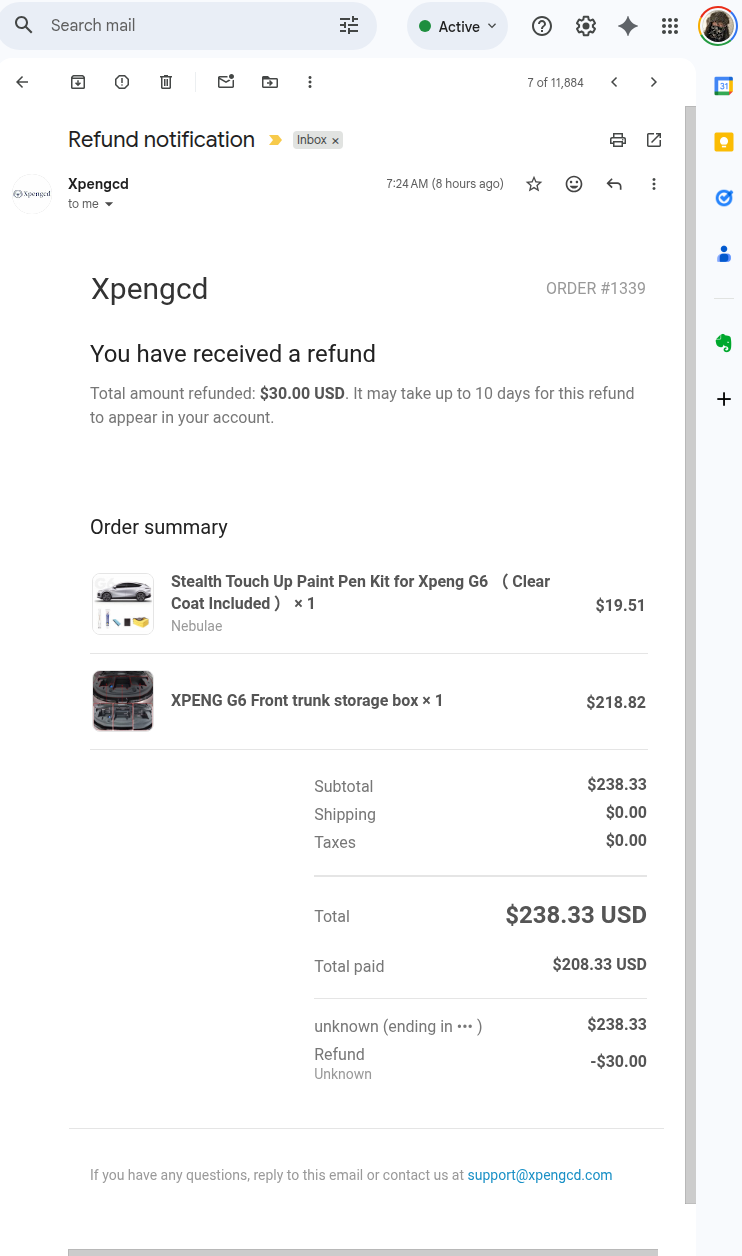The height and width of the screenshot is (1256, 742).
Task: Show recipient details next to "to me"
Action: pos(109,204)
